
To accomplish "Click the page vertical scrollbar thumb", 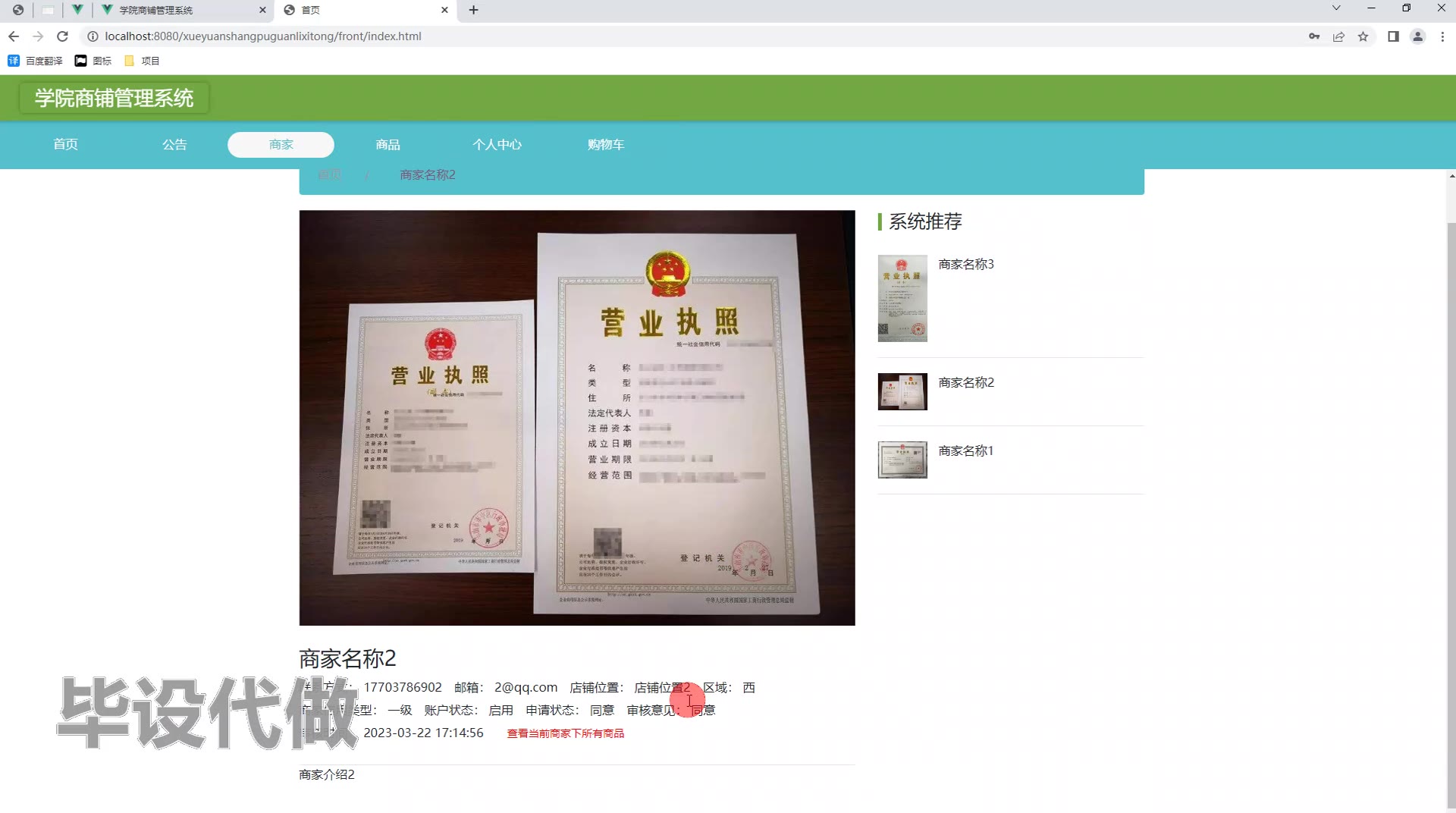I will (x=1451, y=516).
